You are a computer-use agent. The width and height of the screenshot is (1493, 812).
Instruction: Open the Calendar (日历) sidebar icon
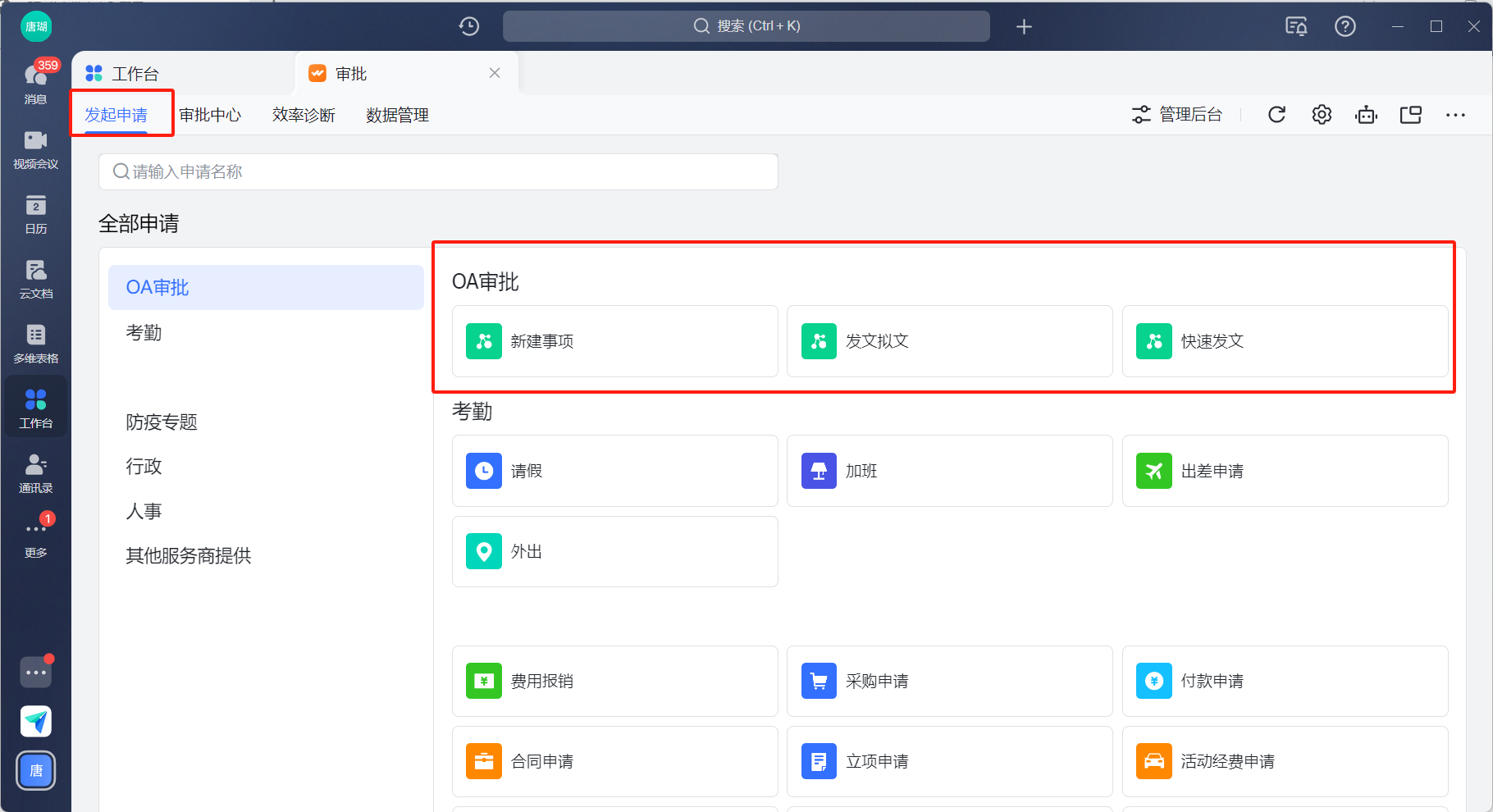[x=36, y=214]
